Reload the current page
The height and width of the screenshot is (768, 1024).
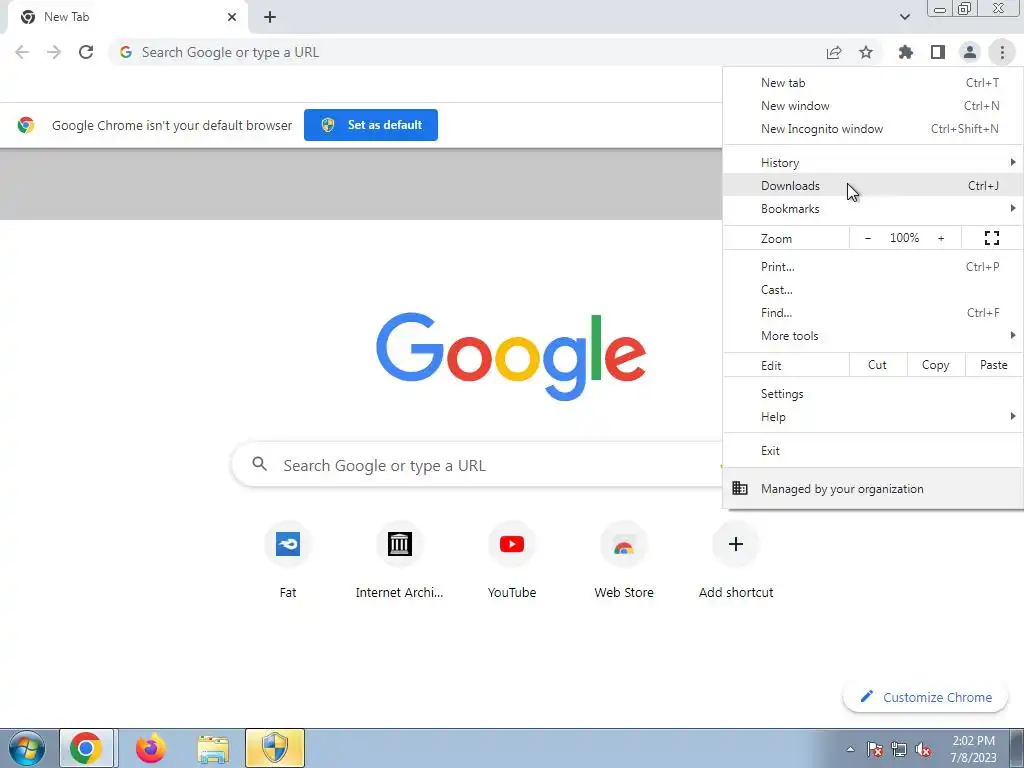86,52
